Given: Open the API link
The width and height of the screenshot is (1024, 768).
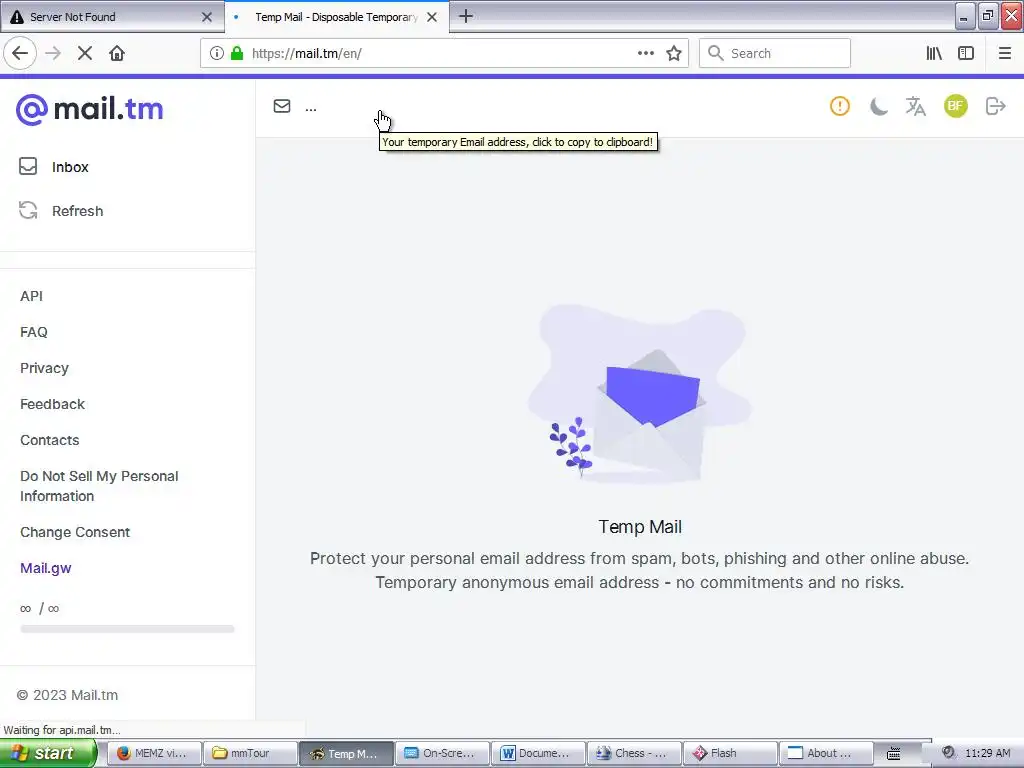Looking at the screenshot, I should (31, 296).
